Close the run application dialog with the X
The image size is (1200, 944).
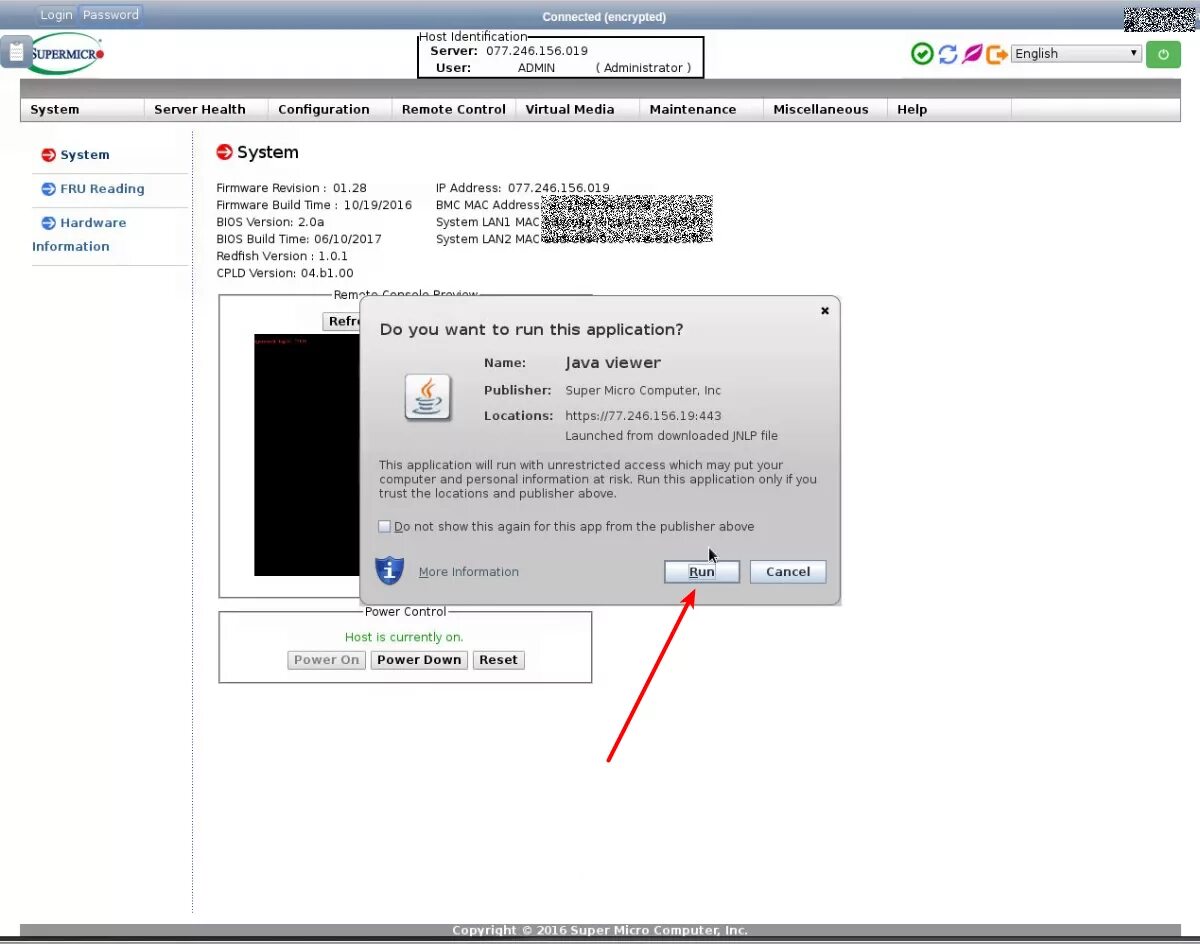click(824, 310)
